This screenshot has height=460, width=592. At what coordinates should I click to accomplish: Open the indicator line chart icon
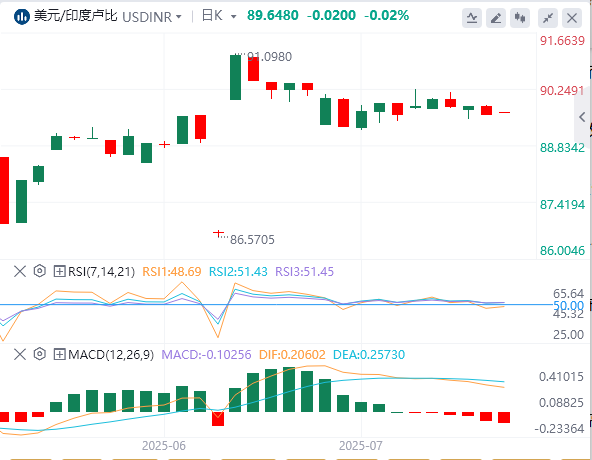(472, 17)
